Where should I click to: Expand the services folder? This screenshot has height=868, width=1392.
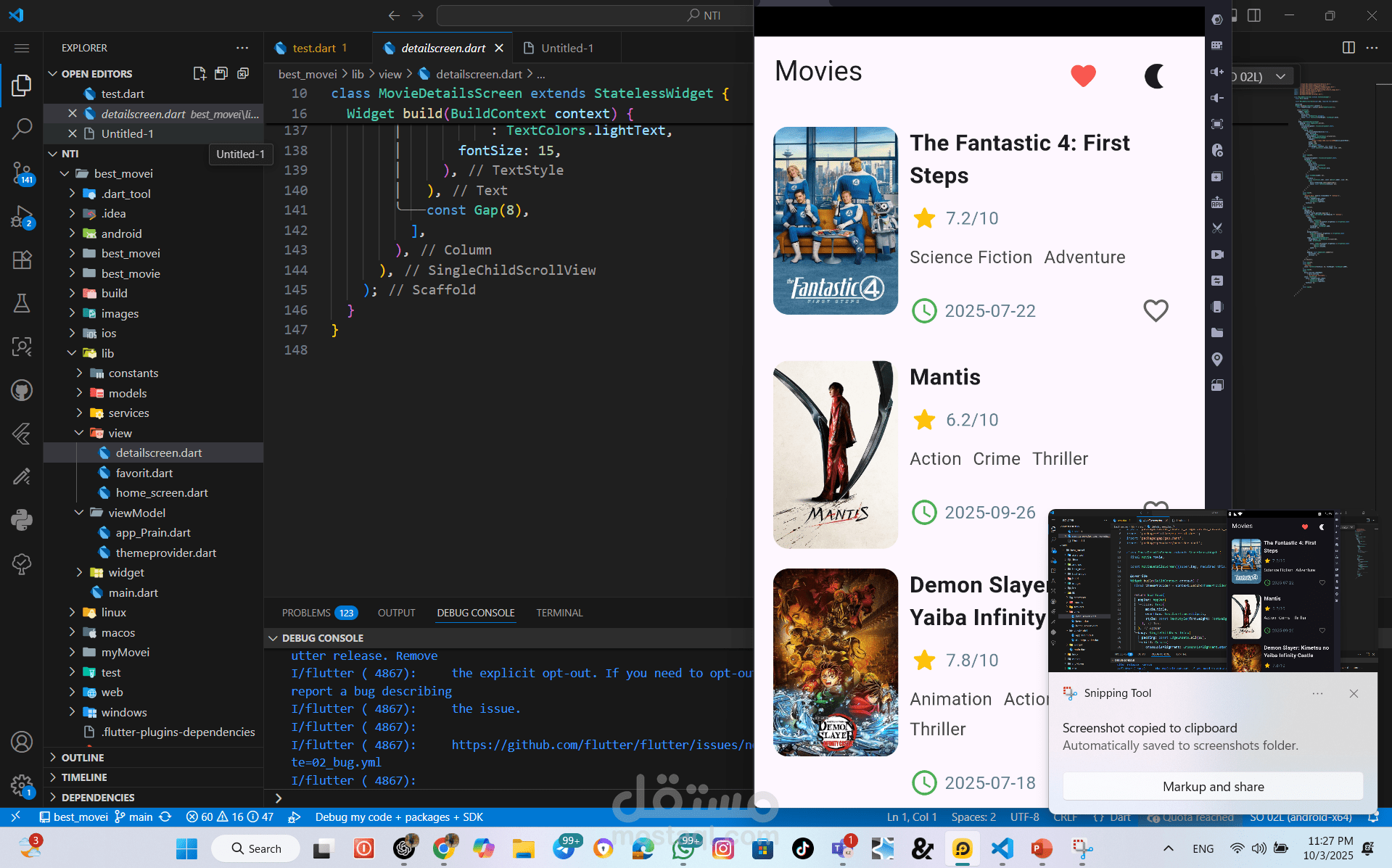click(128, 413)
